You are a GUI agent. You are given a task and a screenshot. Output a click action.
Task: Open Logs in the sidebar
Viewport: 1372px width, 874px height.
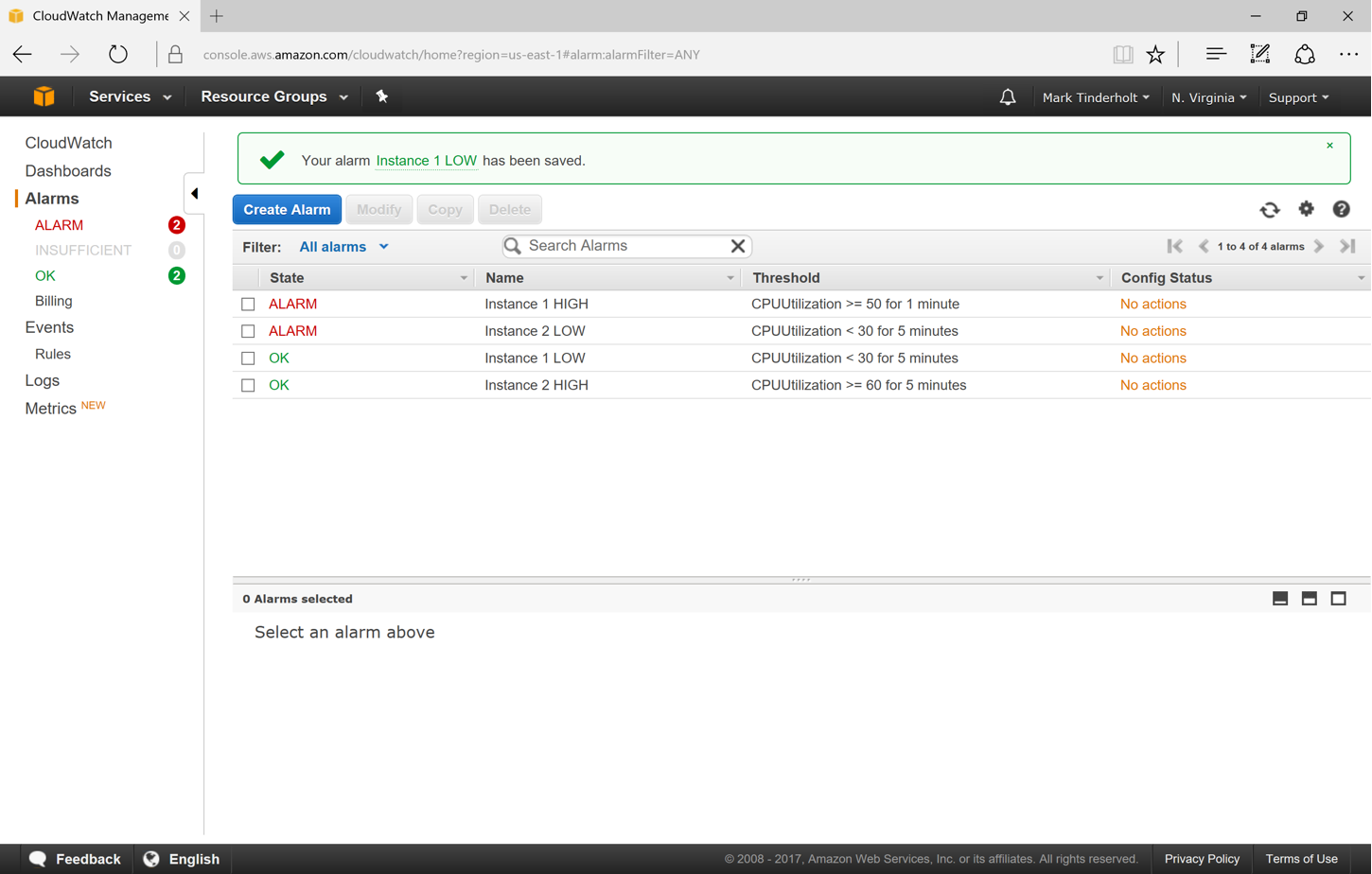[43, 380]
